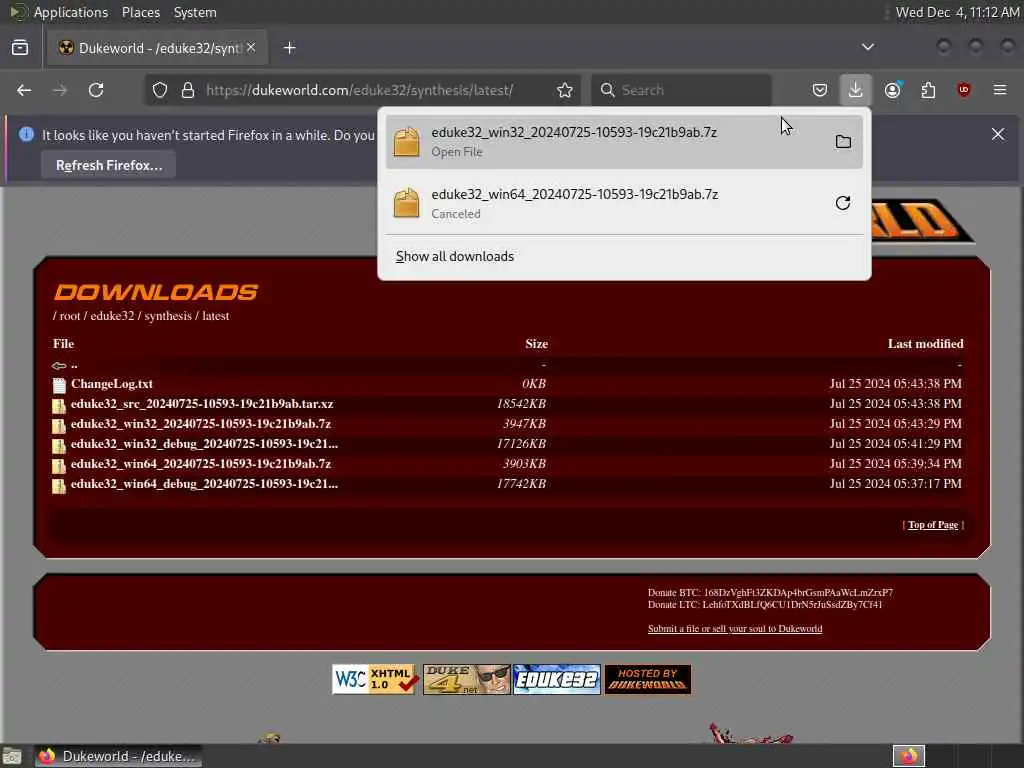
Task: Retry the canceled win64 download
Action: point(843,203)
